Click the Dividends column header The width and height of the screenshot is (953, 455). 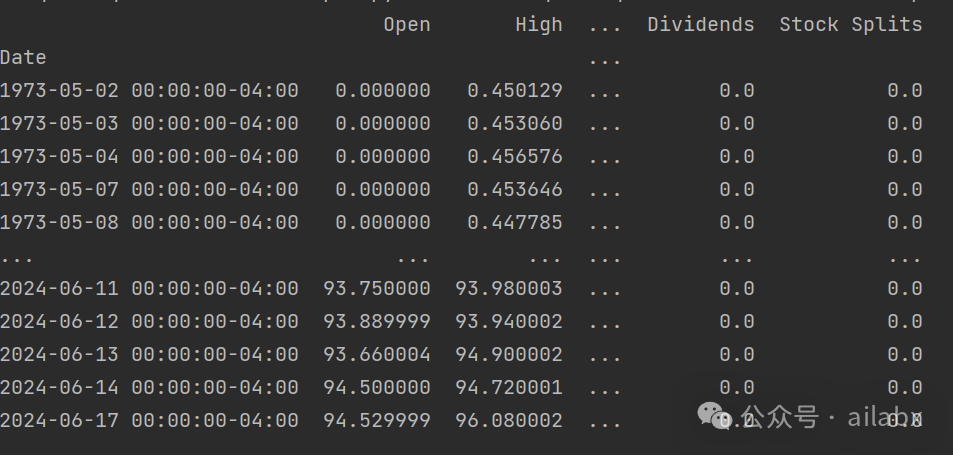tap(701, 25)
